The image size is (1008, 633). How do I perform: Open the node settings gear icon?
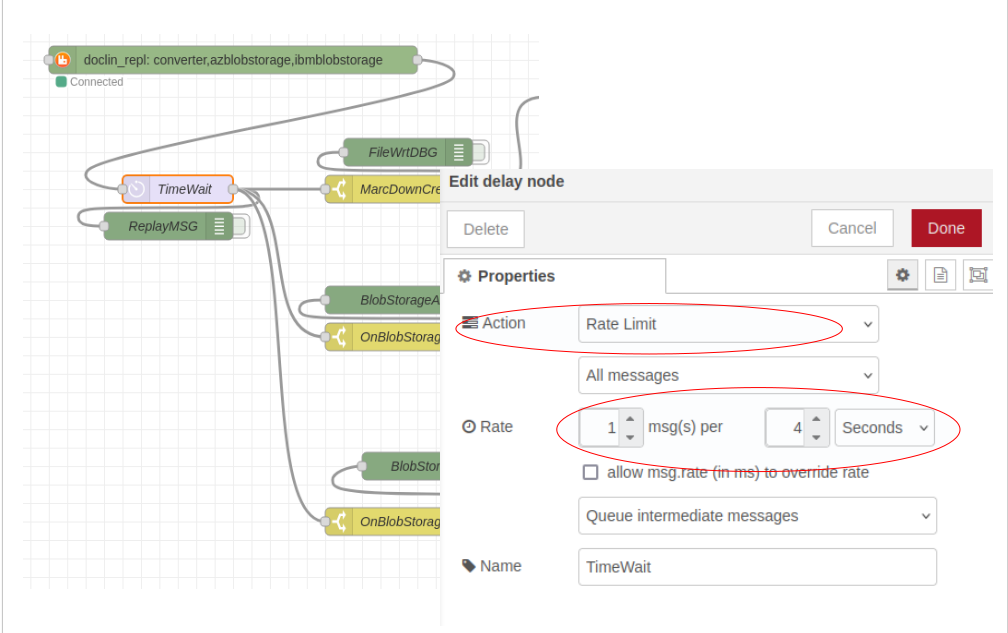point(902,275)
